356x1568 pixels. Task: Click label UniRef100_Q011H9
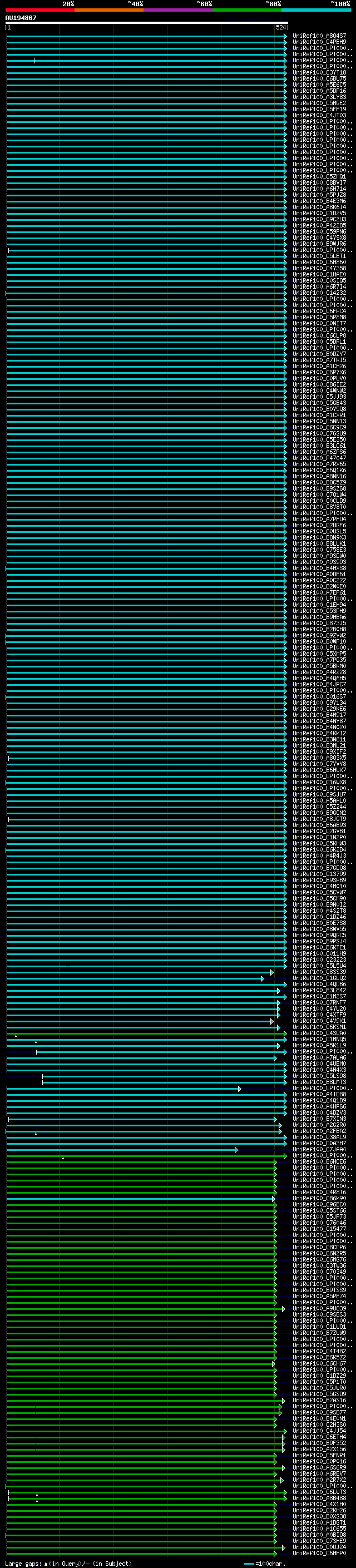(319, 953)
